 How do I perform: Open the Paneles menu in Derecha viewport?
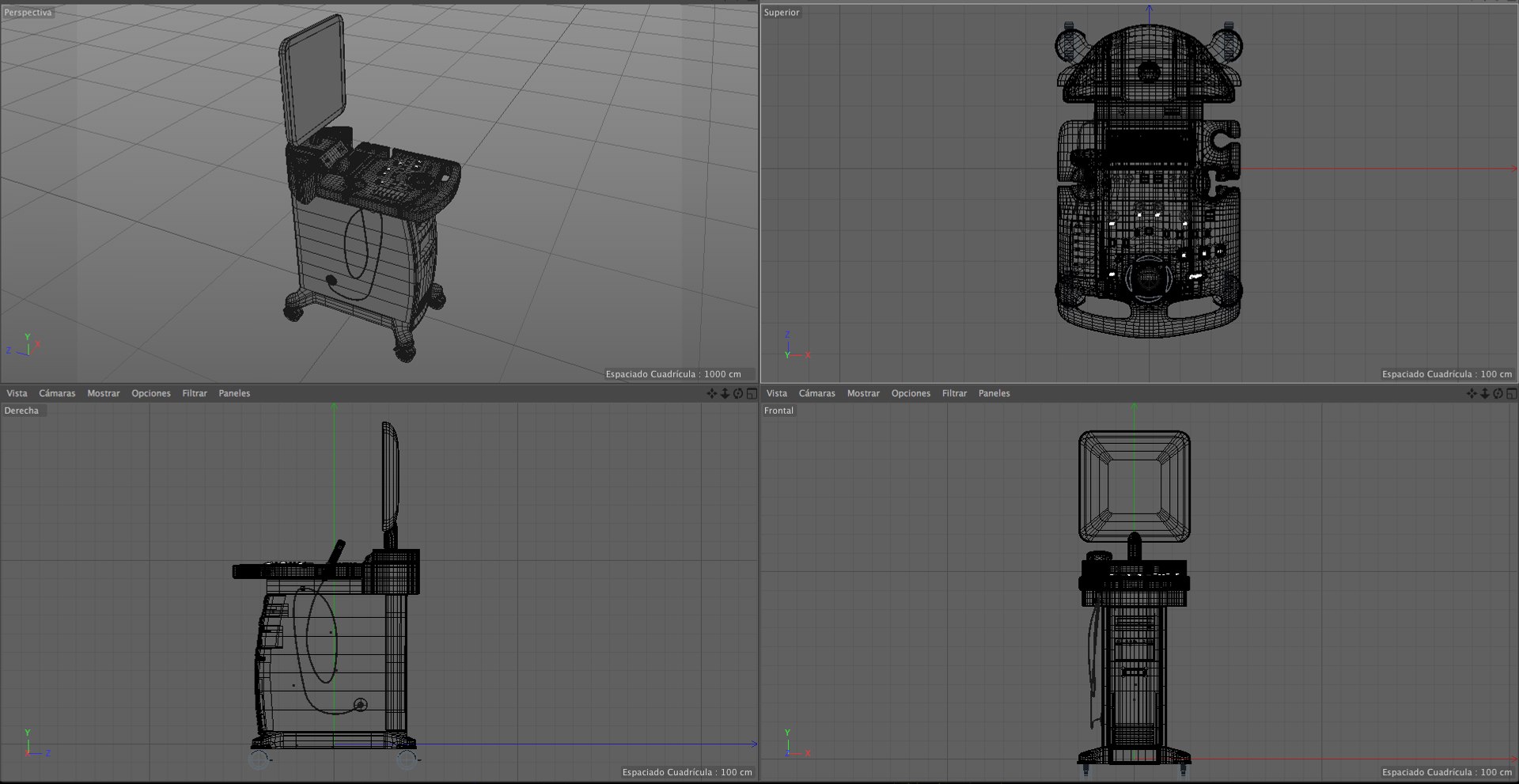pyautogui.click(x=234, y=393)
